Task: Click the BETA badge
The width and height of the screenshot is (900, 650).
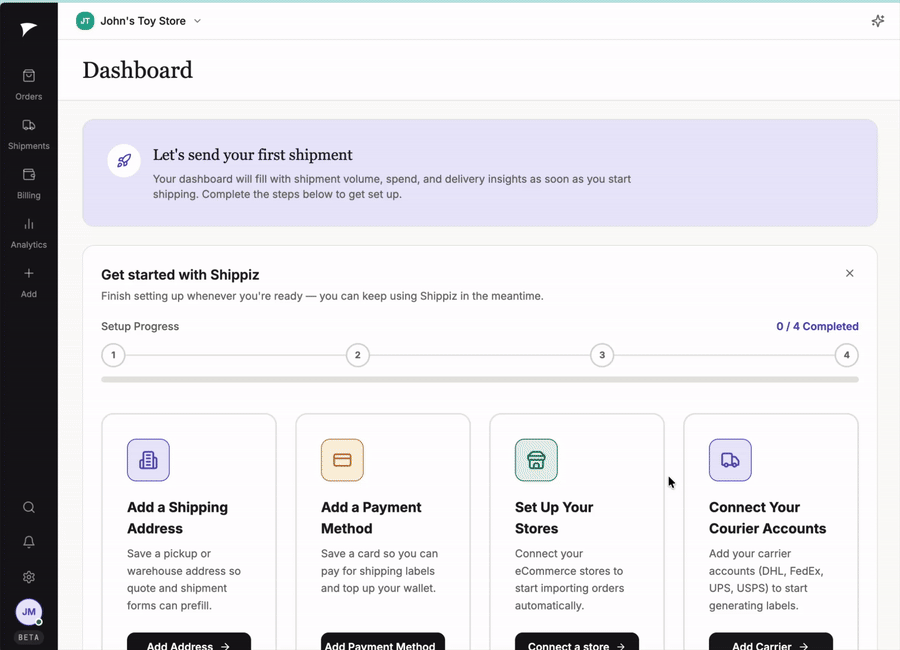Action: pyautogui.click(x=29, y=637)
